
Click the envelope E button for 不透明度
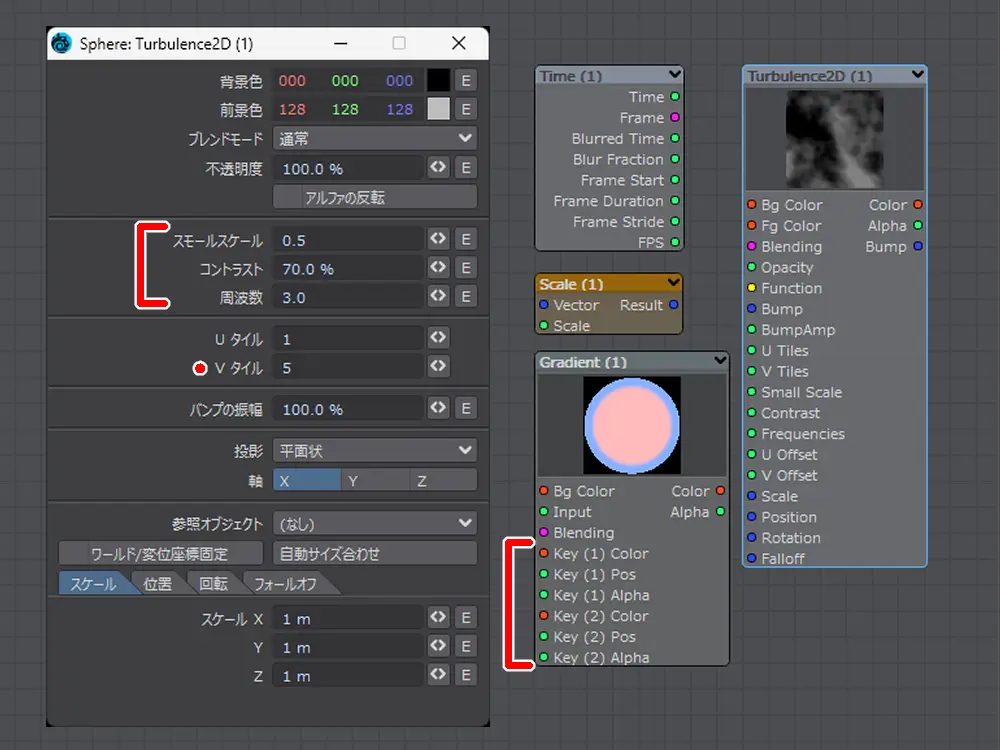(x=466, y=168)
